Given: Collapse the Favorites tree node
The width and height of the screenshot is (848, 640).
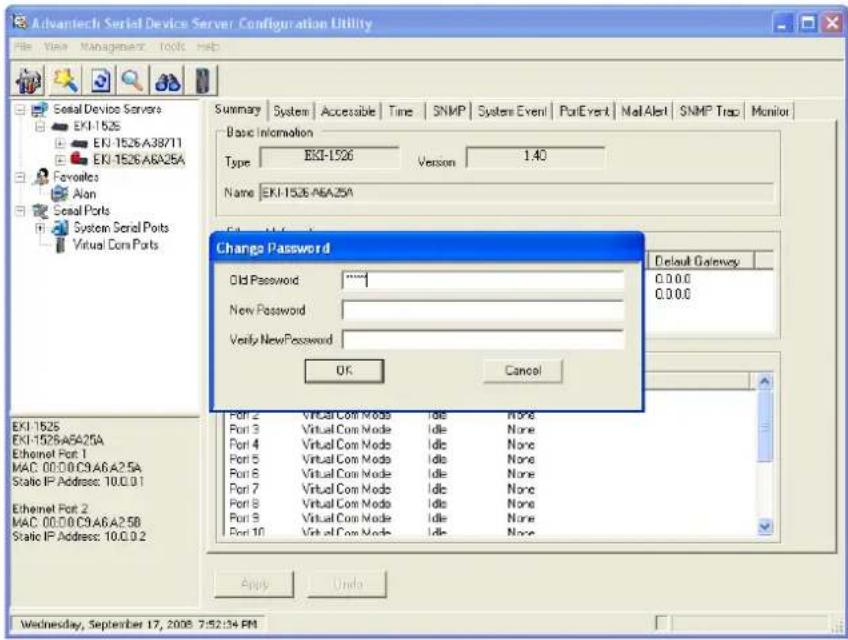Looking at the screenshot, I should coord(20,177).
